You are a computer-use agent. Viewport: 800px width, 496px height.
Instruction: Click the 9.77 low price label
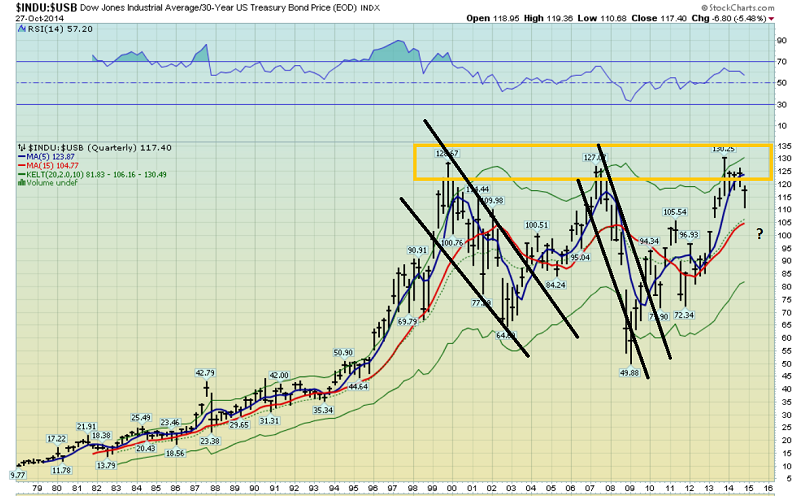(x=18, y=475)
